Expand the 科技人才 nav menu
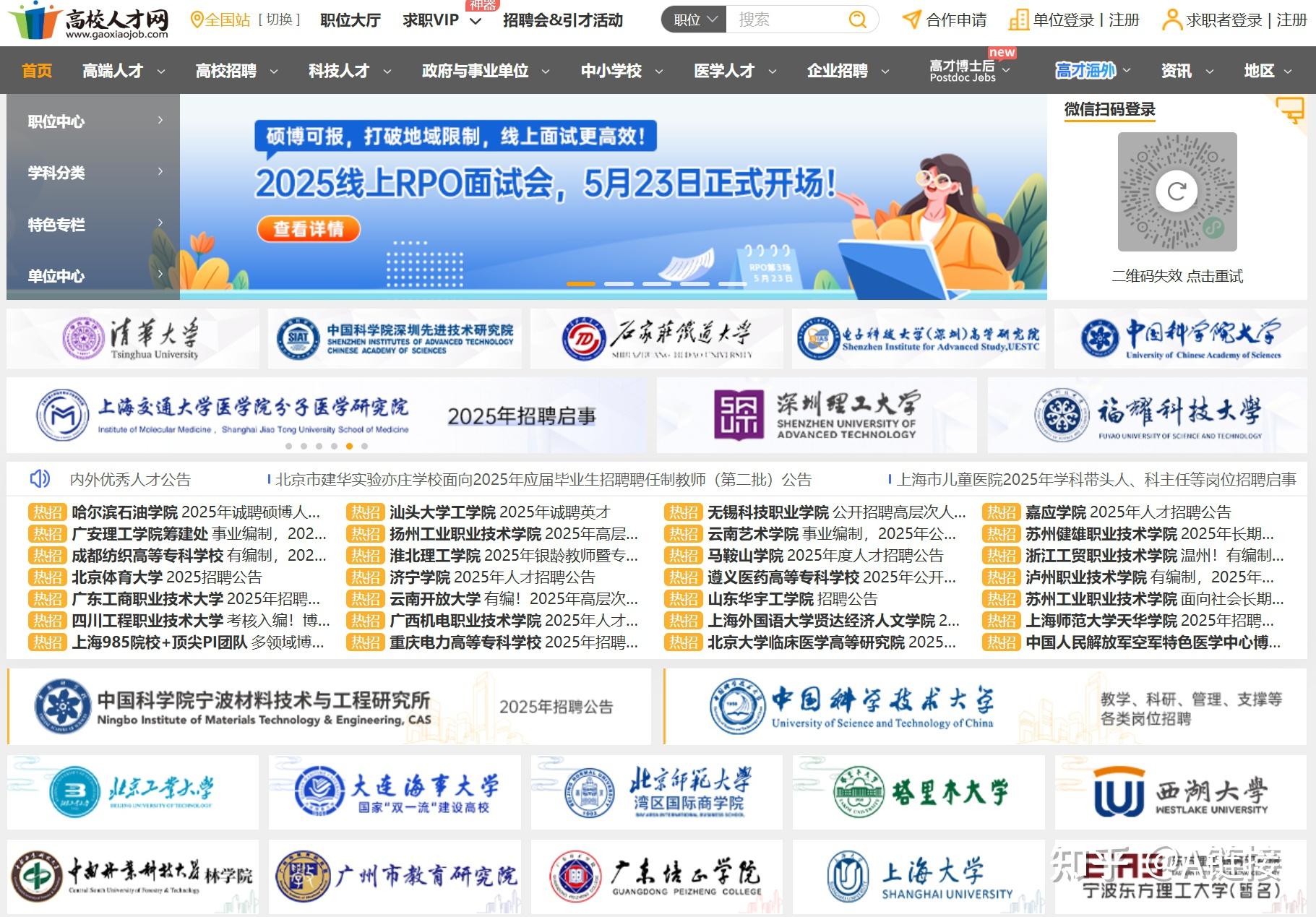Viewport: 1316px width, 917px height. click(x=387, y=71)
